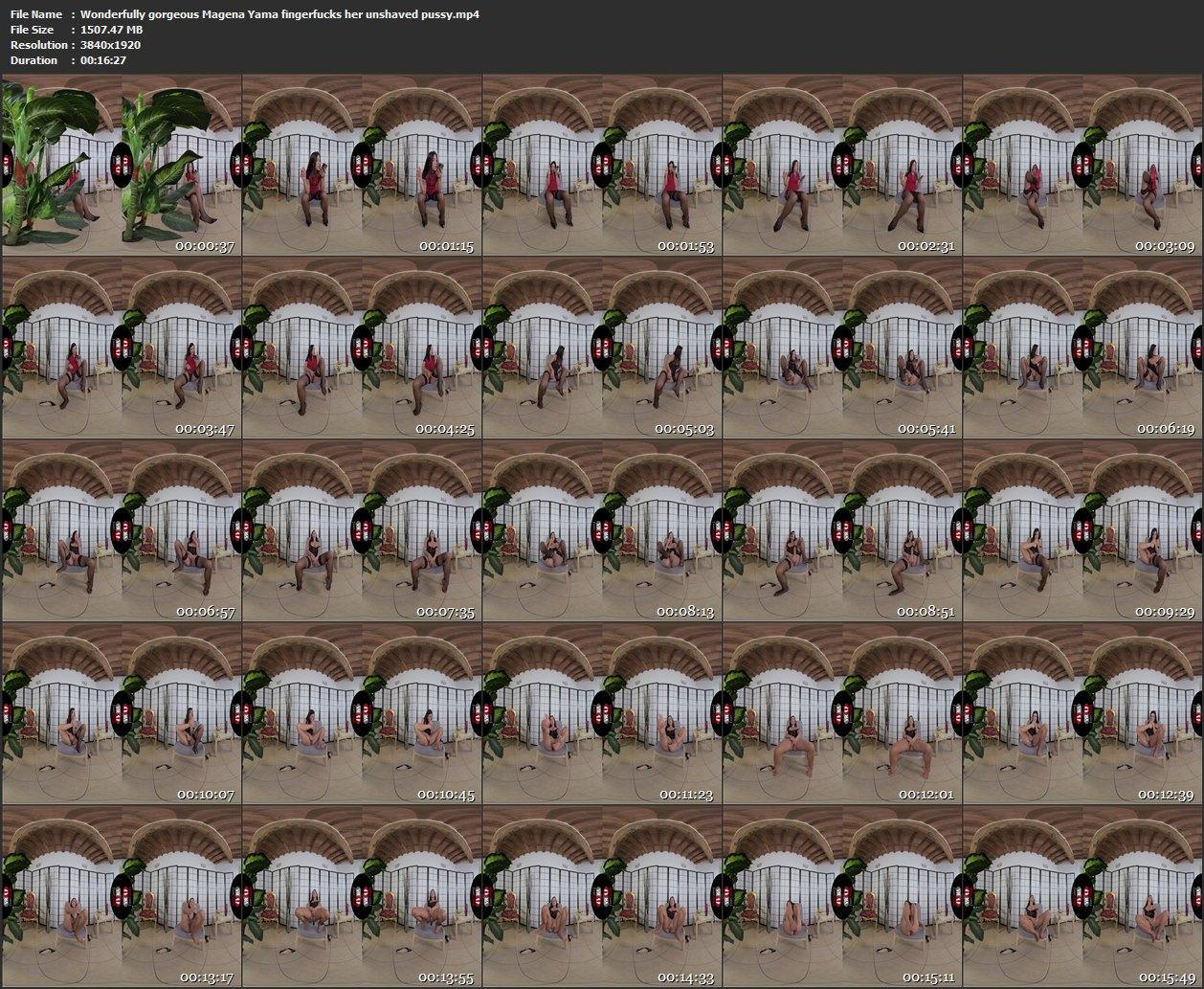
Task: Select the frame at 00:06:19
Action: pyautogui.click(x=1082, y=348)
